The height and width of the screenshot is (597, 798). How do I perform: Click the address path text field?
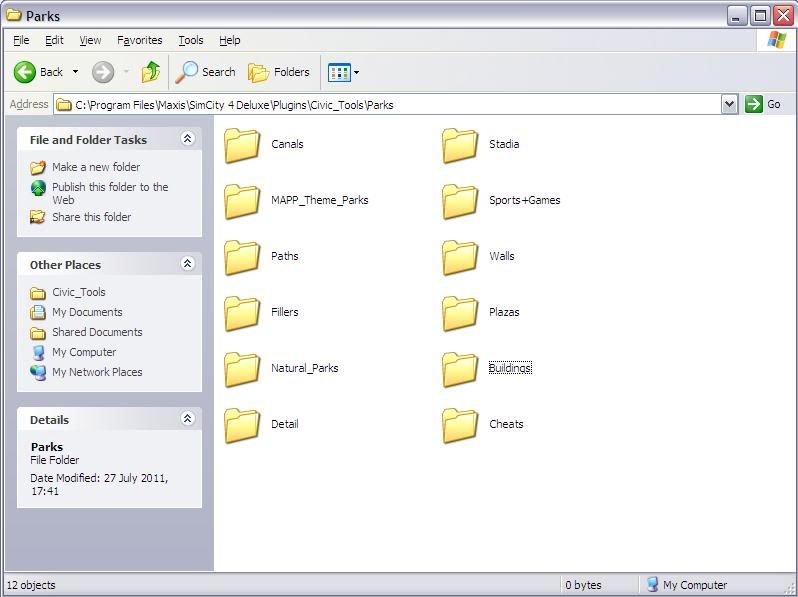pos(387,105)
